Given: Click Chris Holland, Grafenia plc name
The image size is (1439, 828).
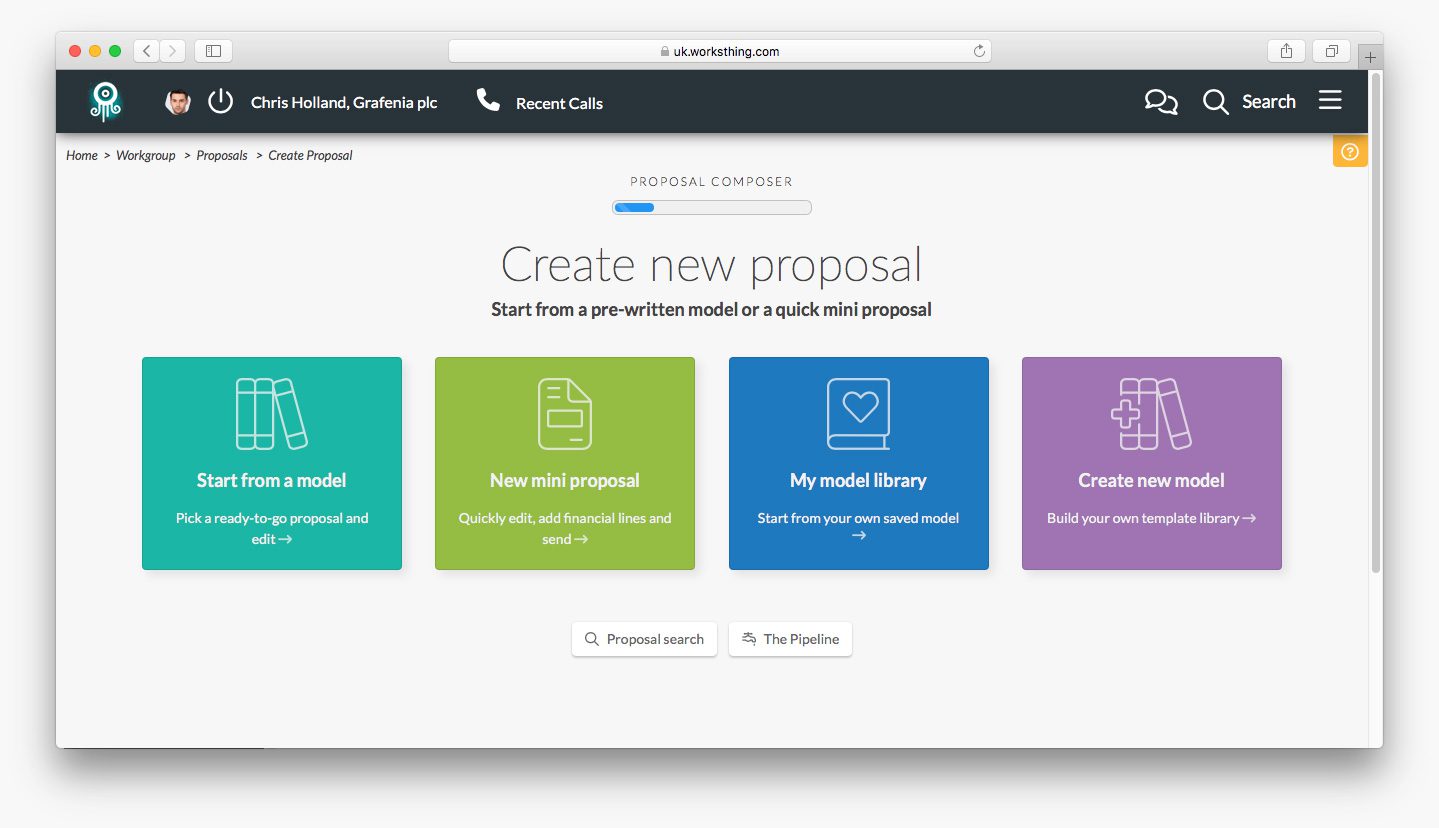Looking at the screenshot, I should click(x=344, y=102).
